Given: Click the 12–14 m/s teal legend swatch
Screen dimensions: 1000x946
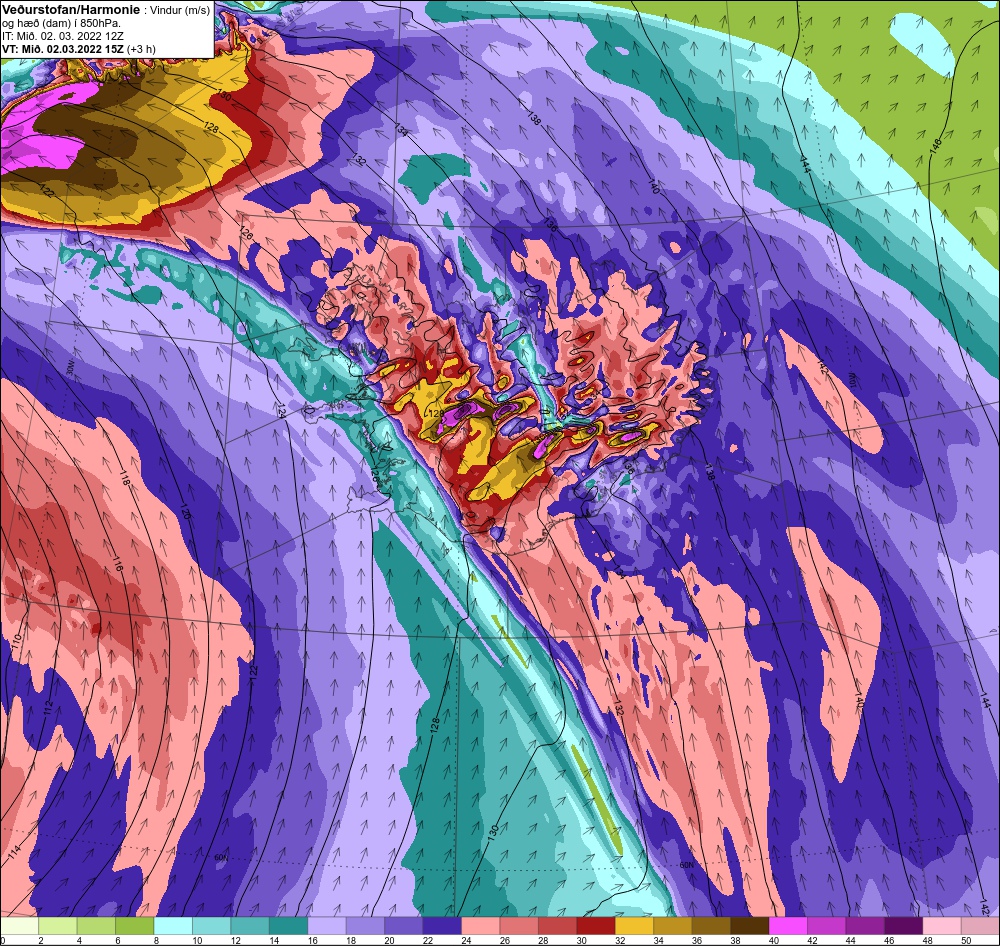Looking at the screenshot, I should pyautogui.click(x=250, y=926).
